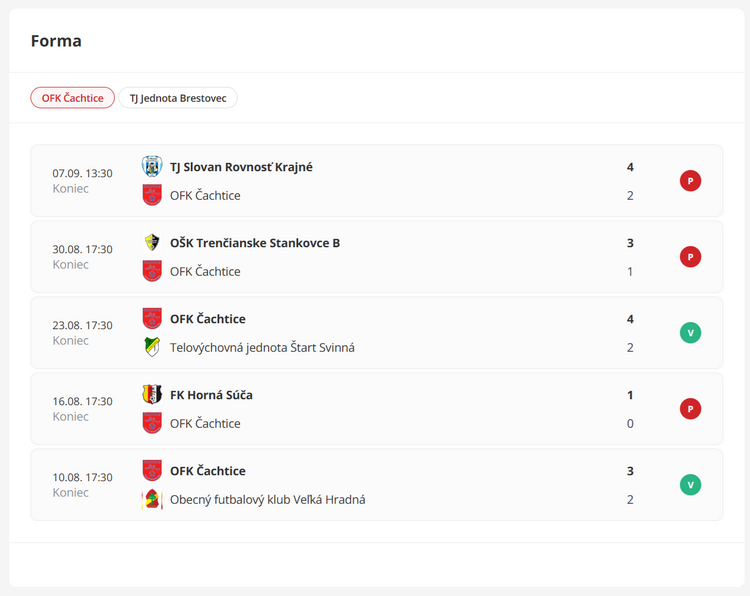Open Obecný futbalový klub Veľká Hradná link

(267, 499)
